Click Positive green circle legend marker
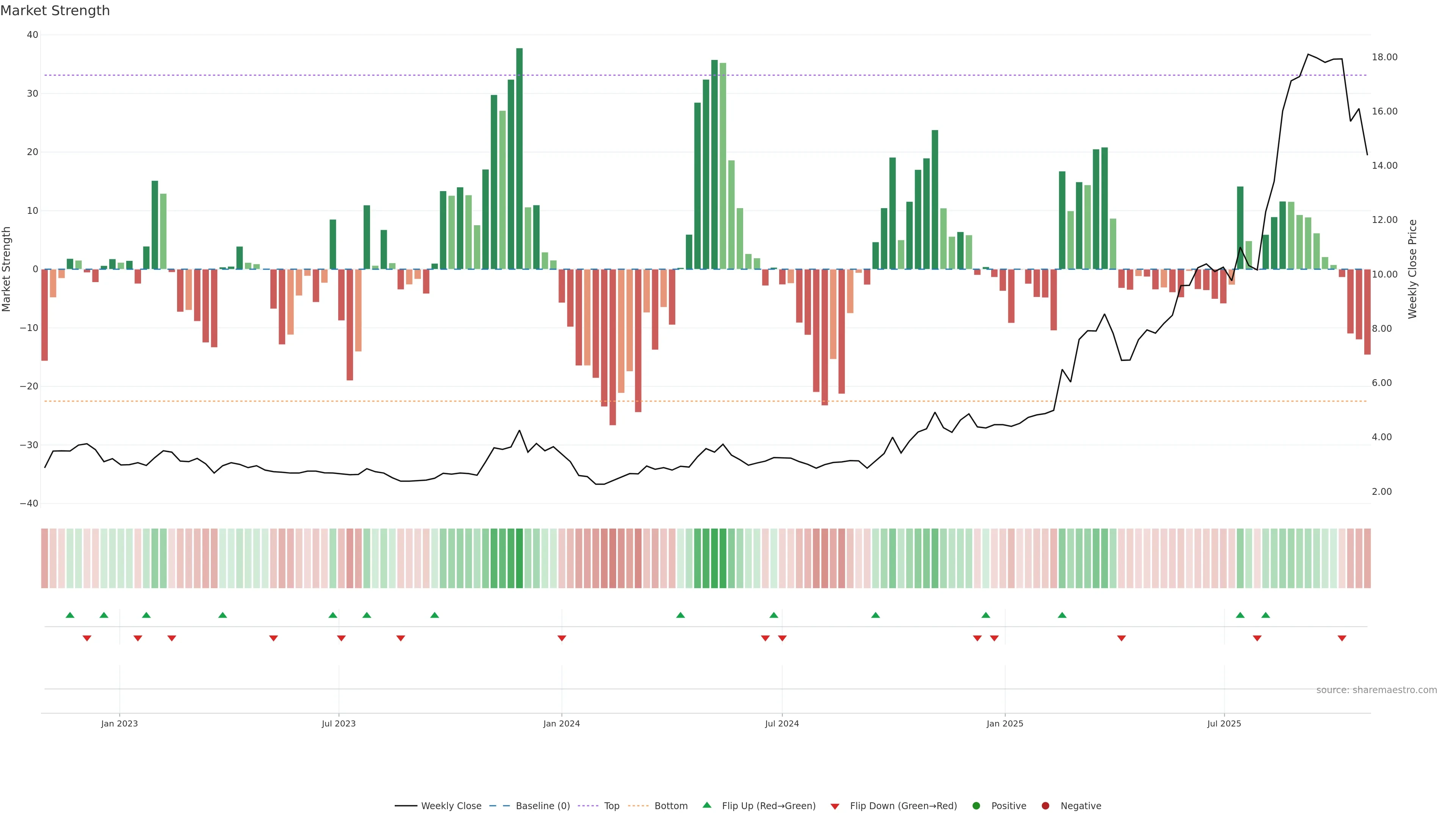 tap(976, 805)
